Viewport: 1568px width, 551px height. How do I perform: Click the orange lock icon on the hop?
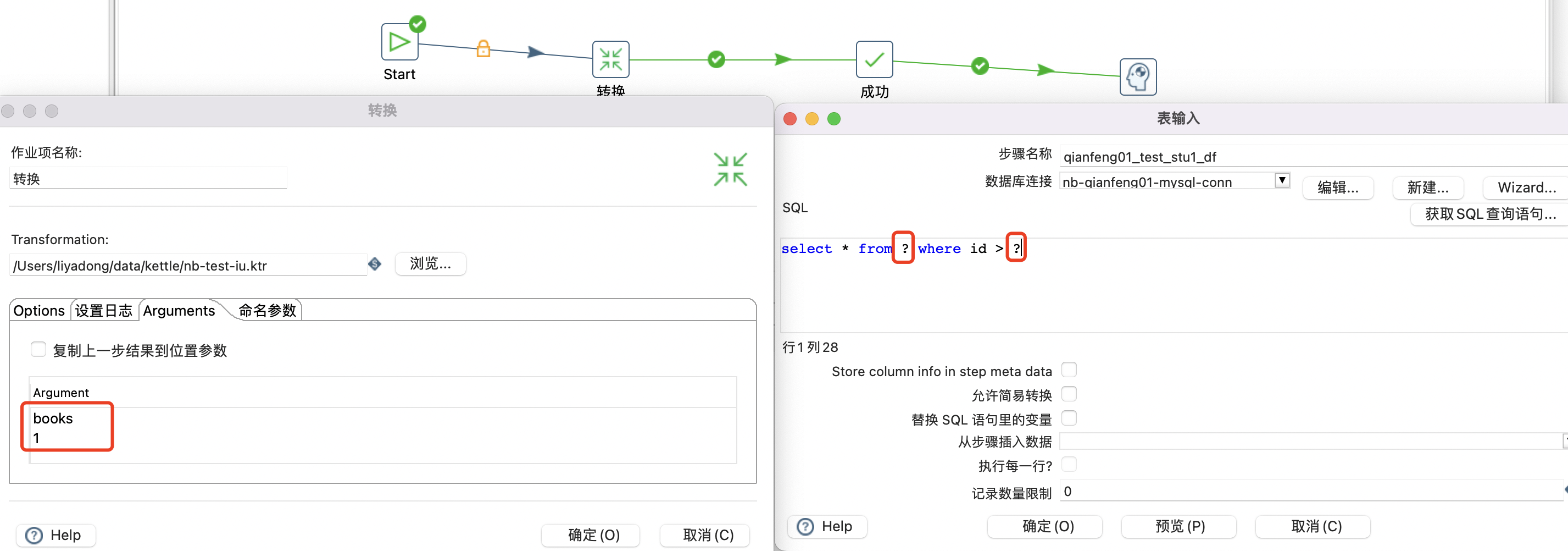pyautogui.click(x=483, y=48)
